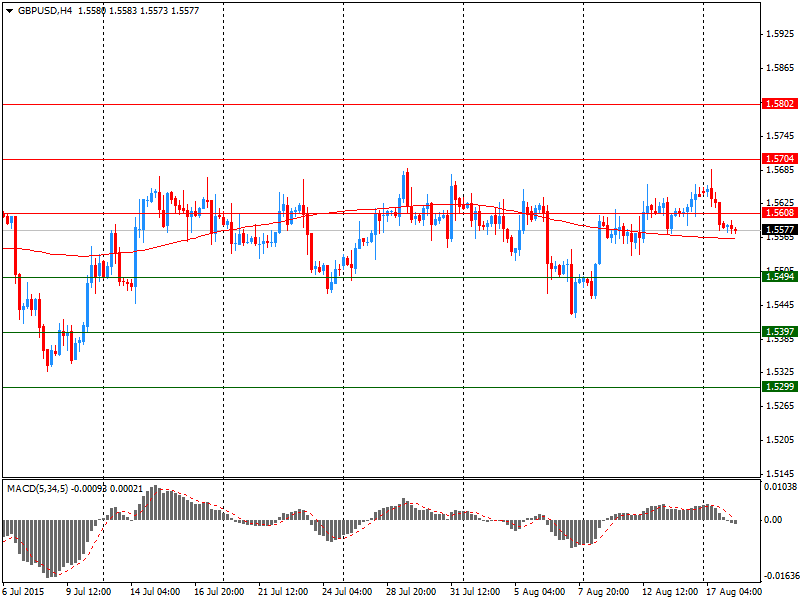This screenshot has height=600, width=800.
Task: Select the 1.5299 green support label
Action: pyautogui.click(x=780, y=387)
